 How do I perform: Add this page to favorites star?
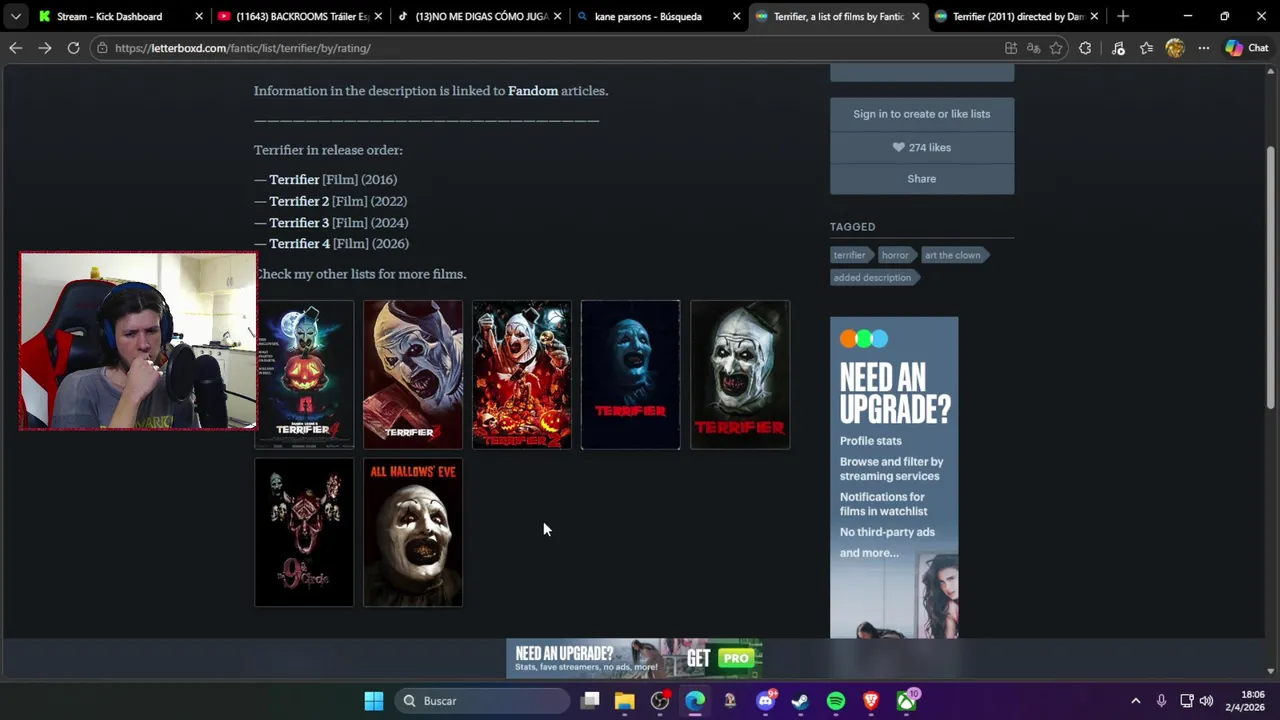tap(1056, 48)
